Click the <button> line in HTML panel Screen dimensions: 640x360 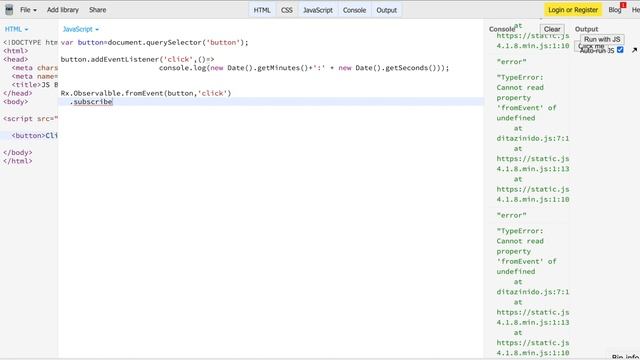click(x=34, y=136)
